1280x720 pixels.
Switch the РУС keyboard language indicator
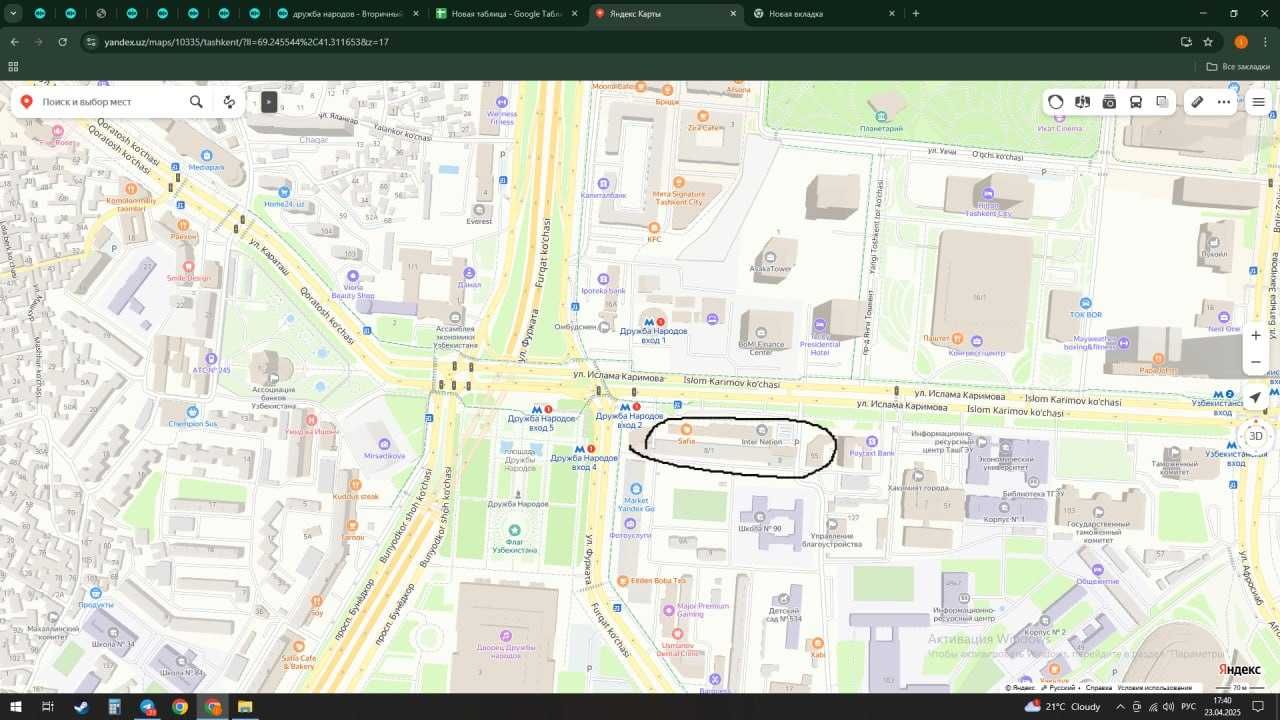coord(1188,707)
